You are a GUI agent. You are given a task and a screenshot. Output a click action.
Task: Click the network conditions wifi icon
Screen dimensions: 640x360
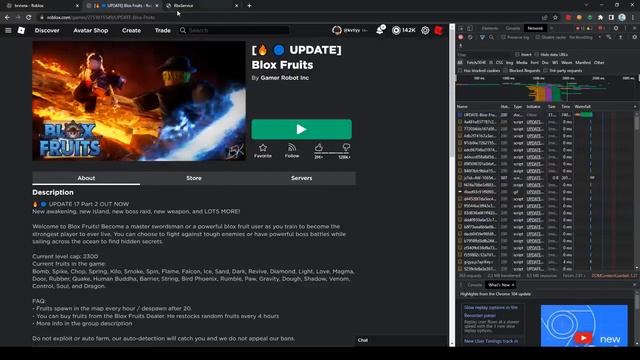(609, 37)
